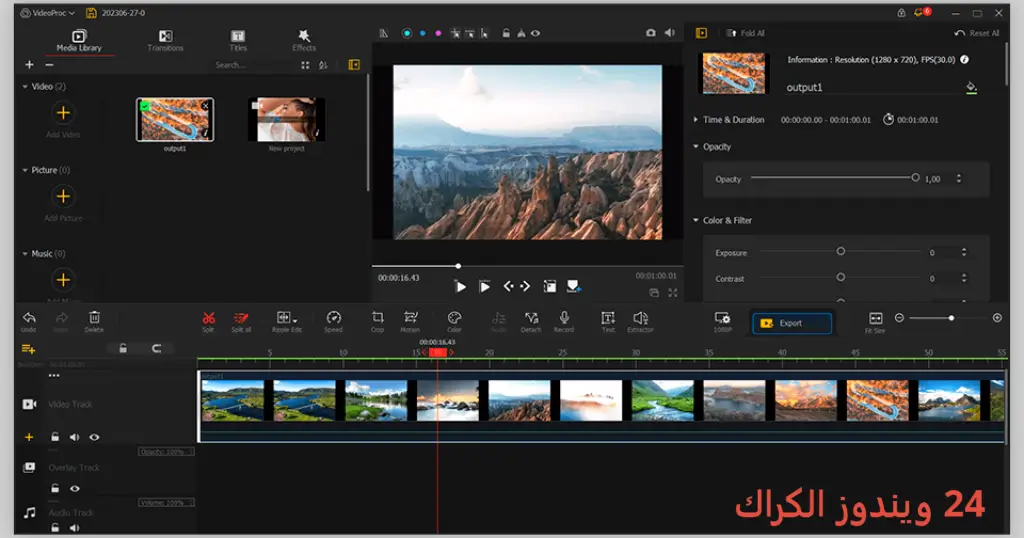
Task: Click the media library Search field
Action: [251, 65]
